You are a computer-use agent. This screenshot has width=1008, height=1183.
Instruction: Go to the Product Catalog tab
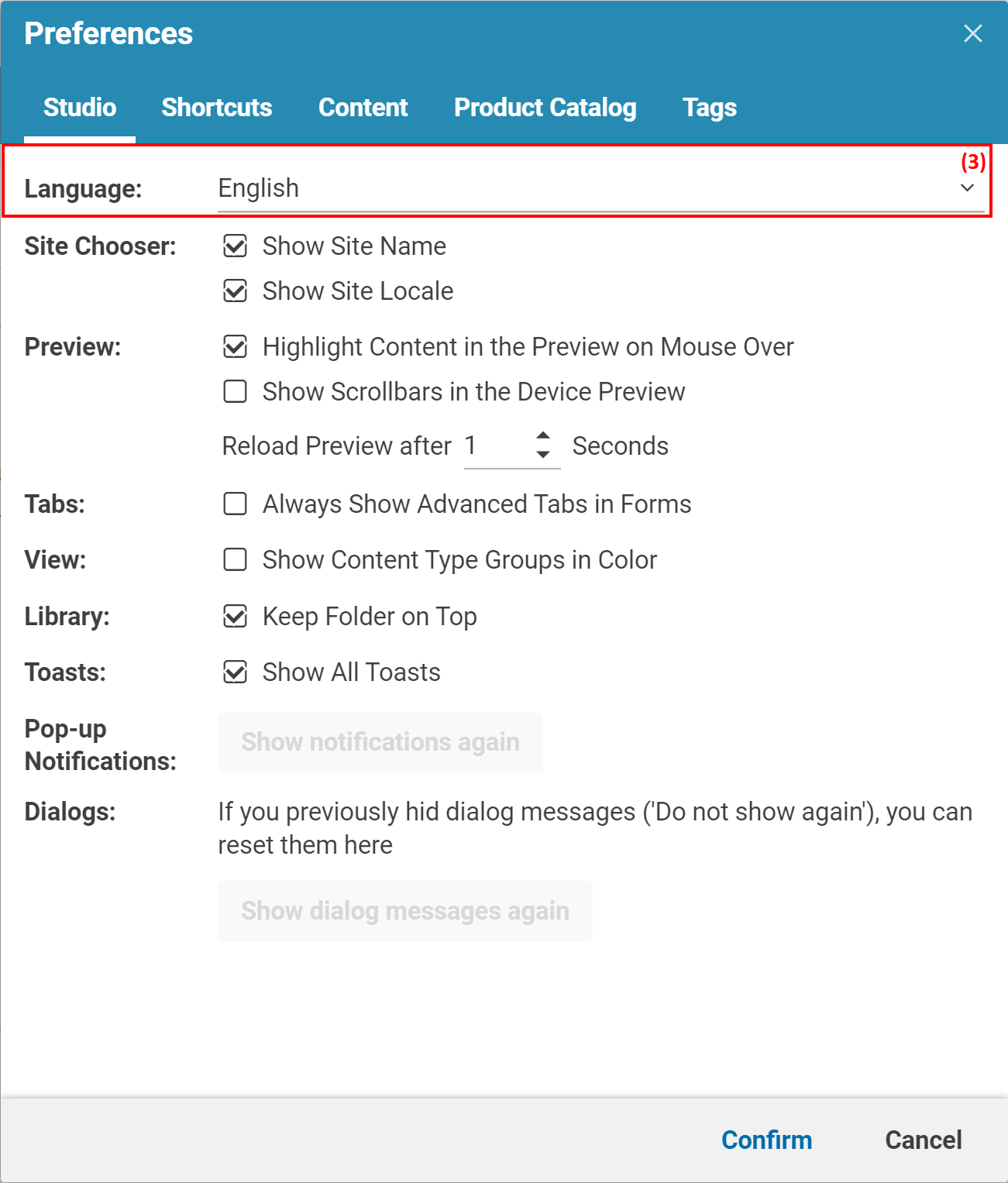[545, 108]
